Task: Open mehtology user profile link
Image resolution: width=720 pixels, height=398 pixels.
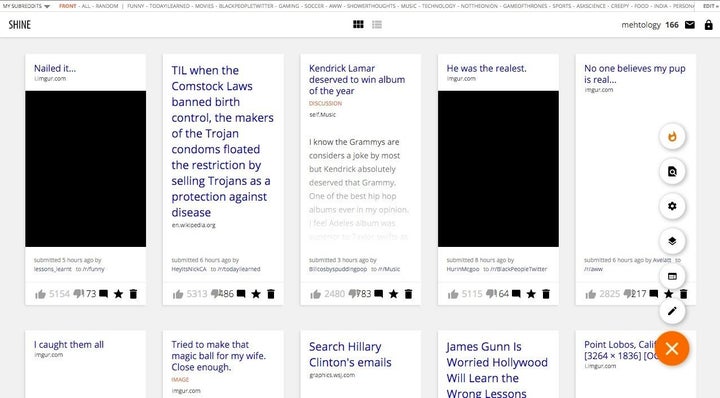Action: (641, 25)
